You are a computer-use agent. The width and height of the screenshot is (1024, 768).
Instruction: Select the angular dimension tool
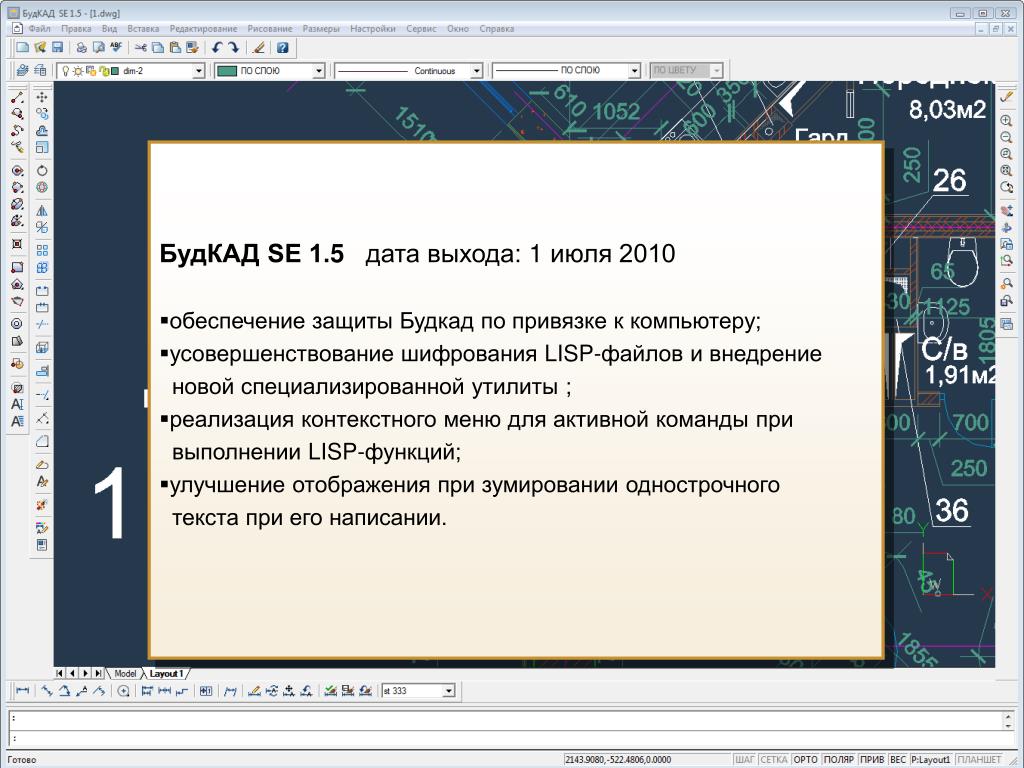(x=64, y=691)
